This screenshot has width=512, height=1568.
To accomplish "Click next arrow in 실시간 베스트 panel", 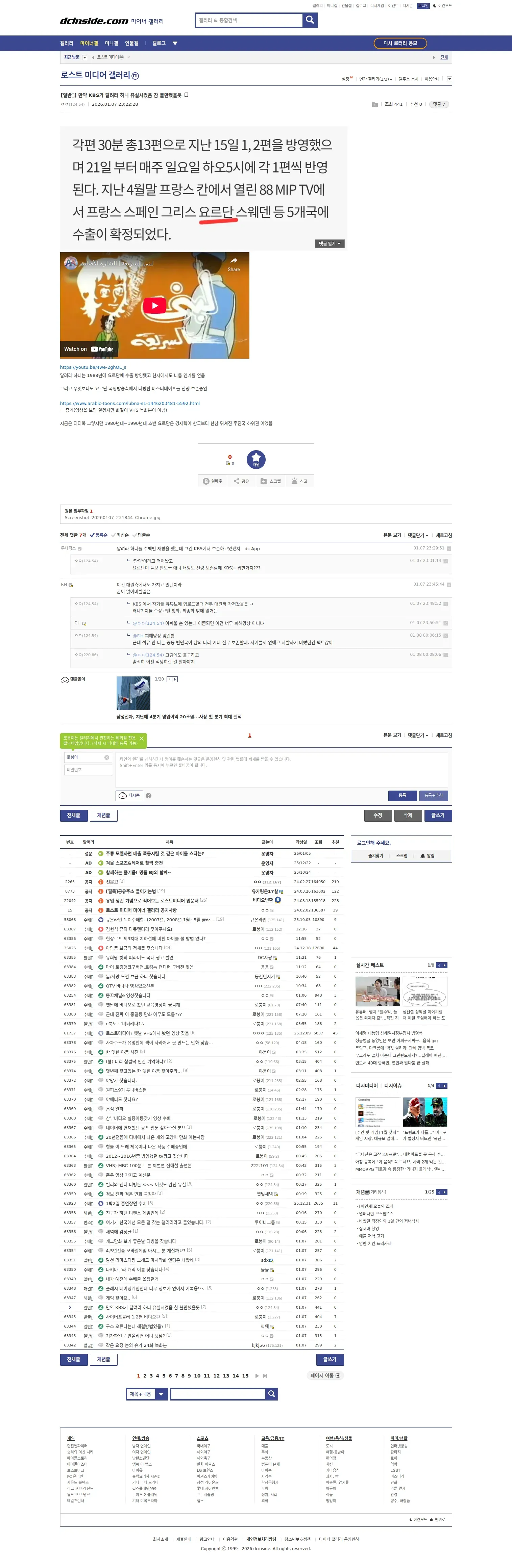I will click(x=445, y=966).
